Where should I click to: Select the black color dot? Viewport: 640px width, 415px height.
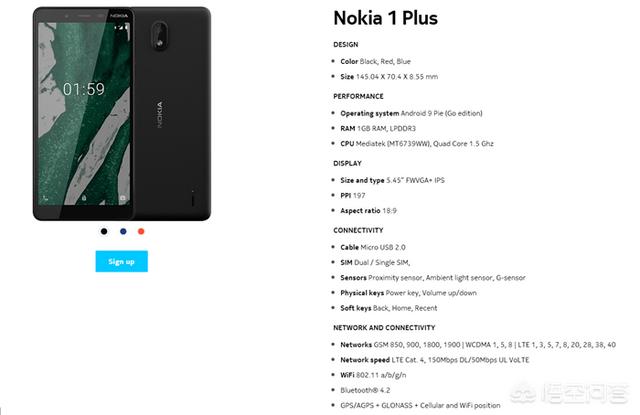pyautogui.click(x=104, y=231)
